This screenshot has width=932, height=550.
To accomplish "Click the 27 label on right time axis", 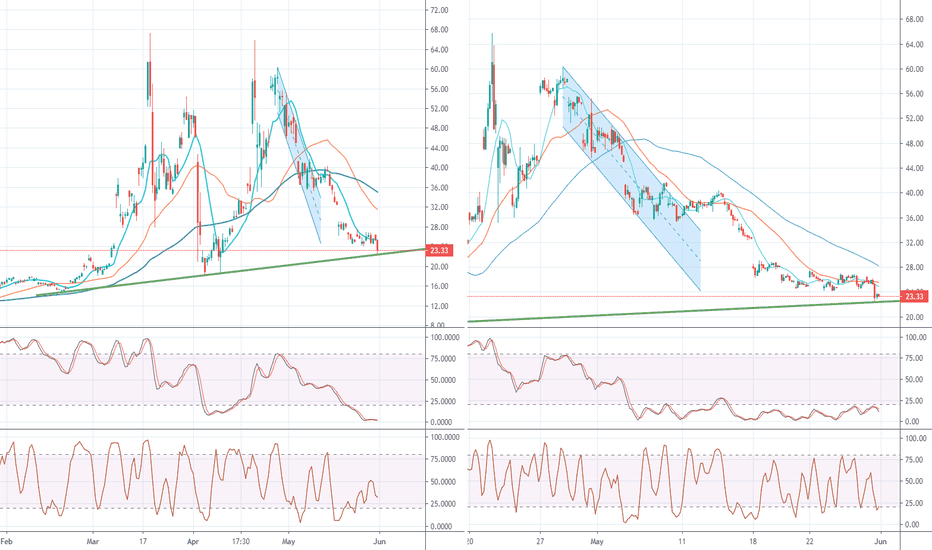I will click(540, 542).
